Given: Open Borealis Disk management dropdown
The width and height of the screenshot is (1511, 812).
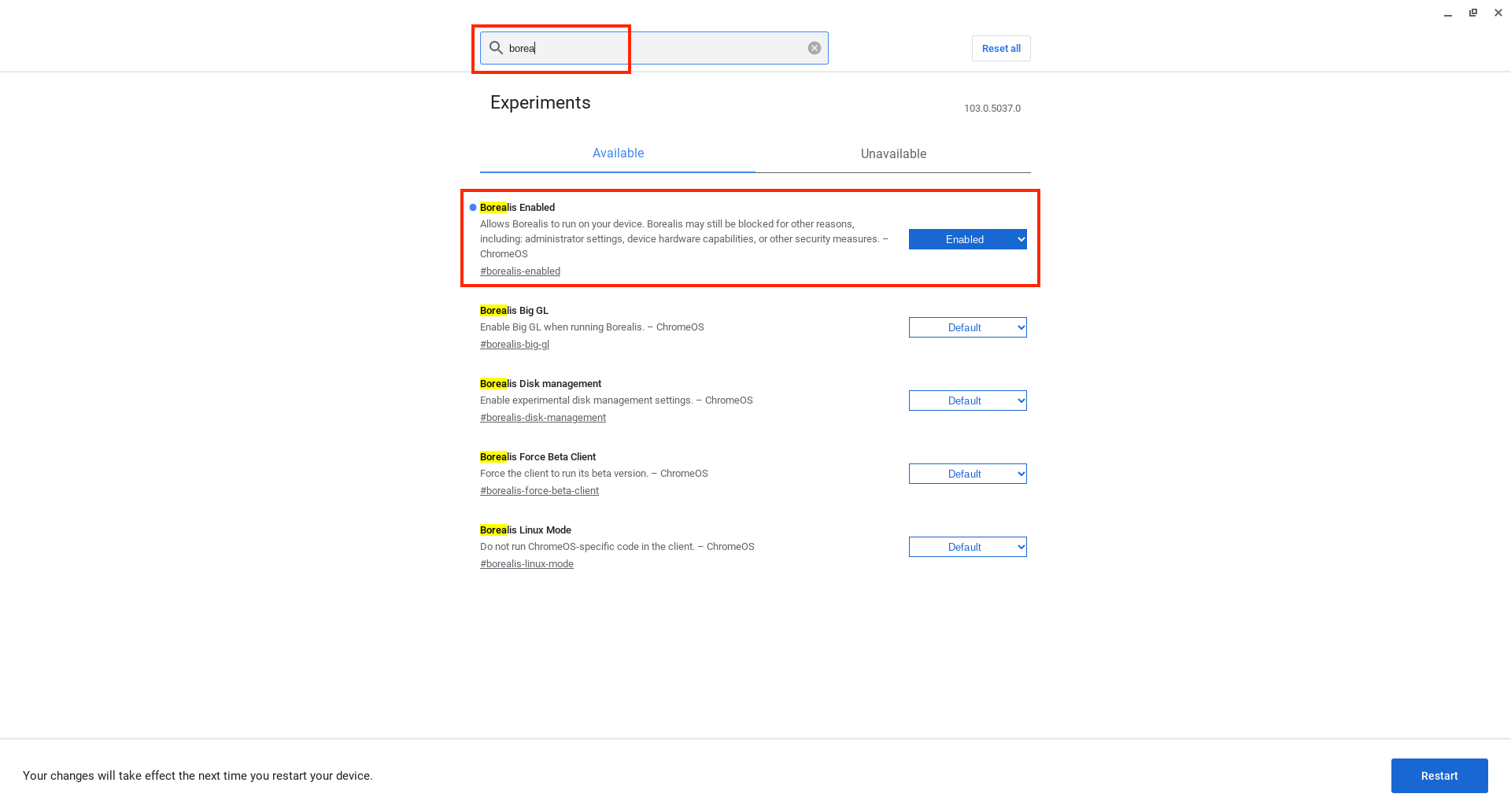Looking at the screenshot, I should [x=968, y=400].
